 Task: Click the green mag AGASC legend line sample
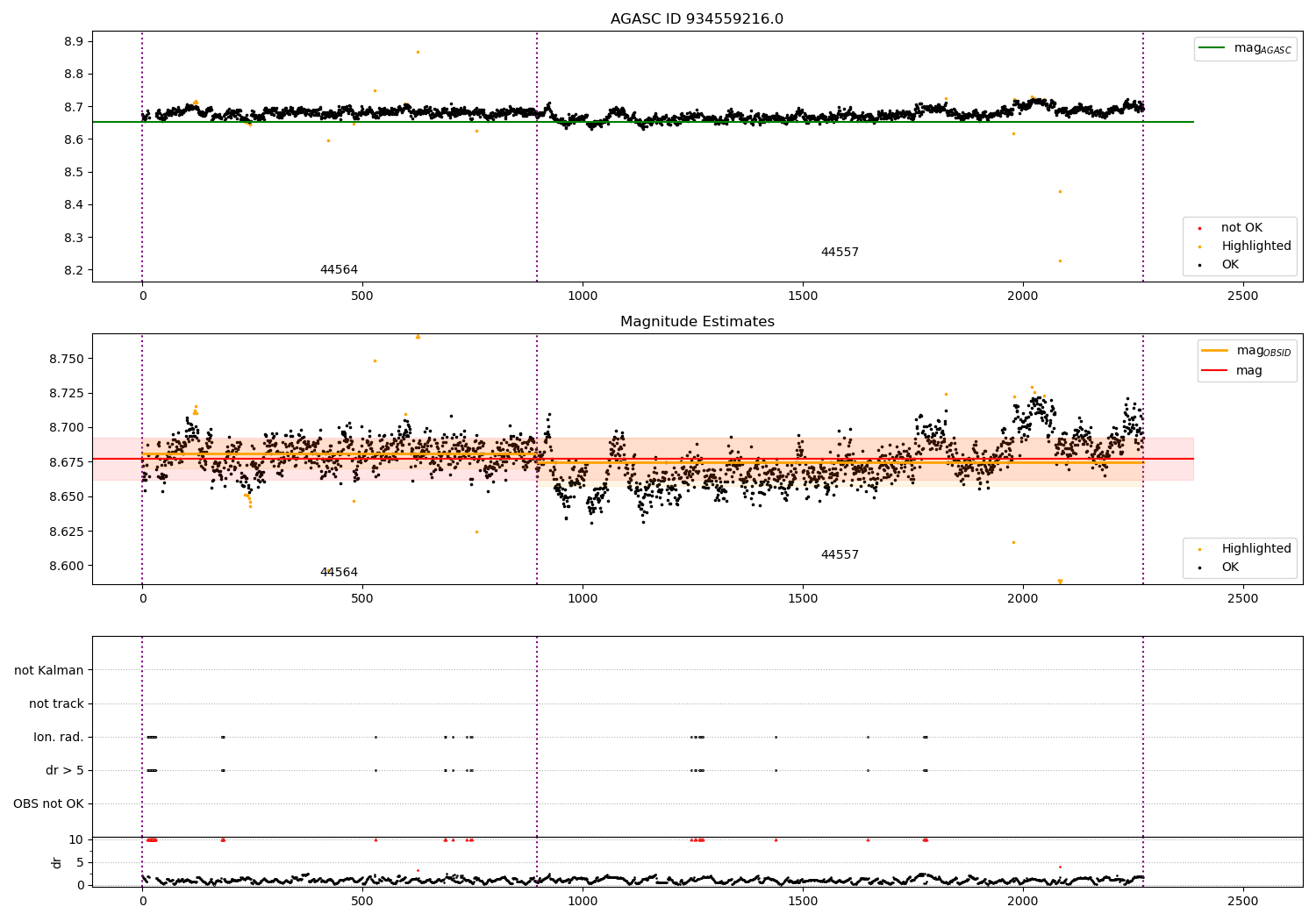[x=1212, y=48]
